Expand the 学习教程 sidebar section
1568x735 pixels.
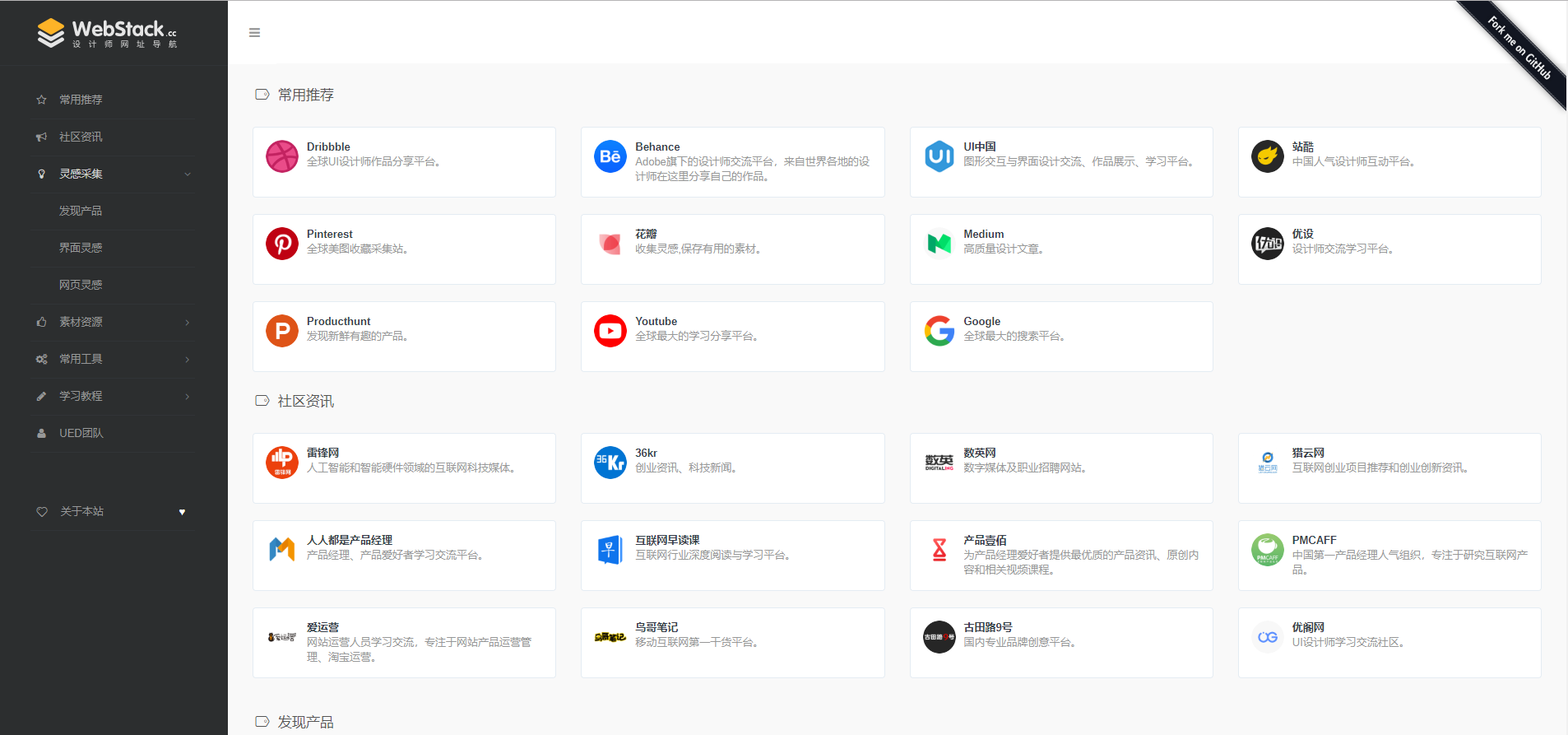click(114, 396)
